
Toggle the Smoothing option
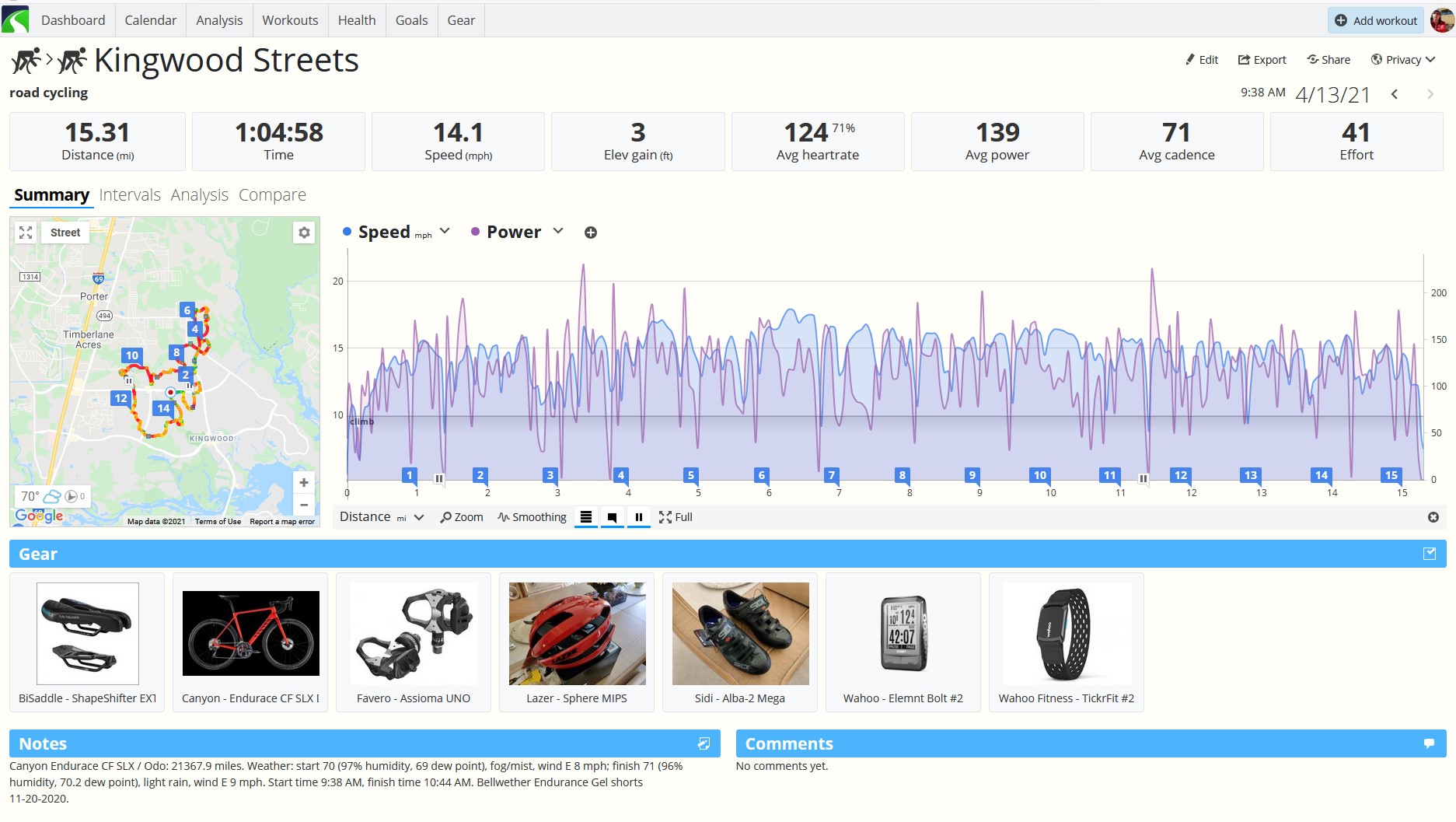click(x=532, y=517)
